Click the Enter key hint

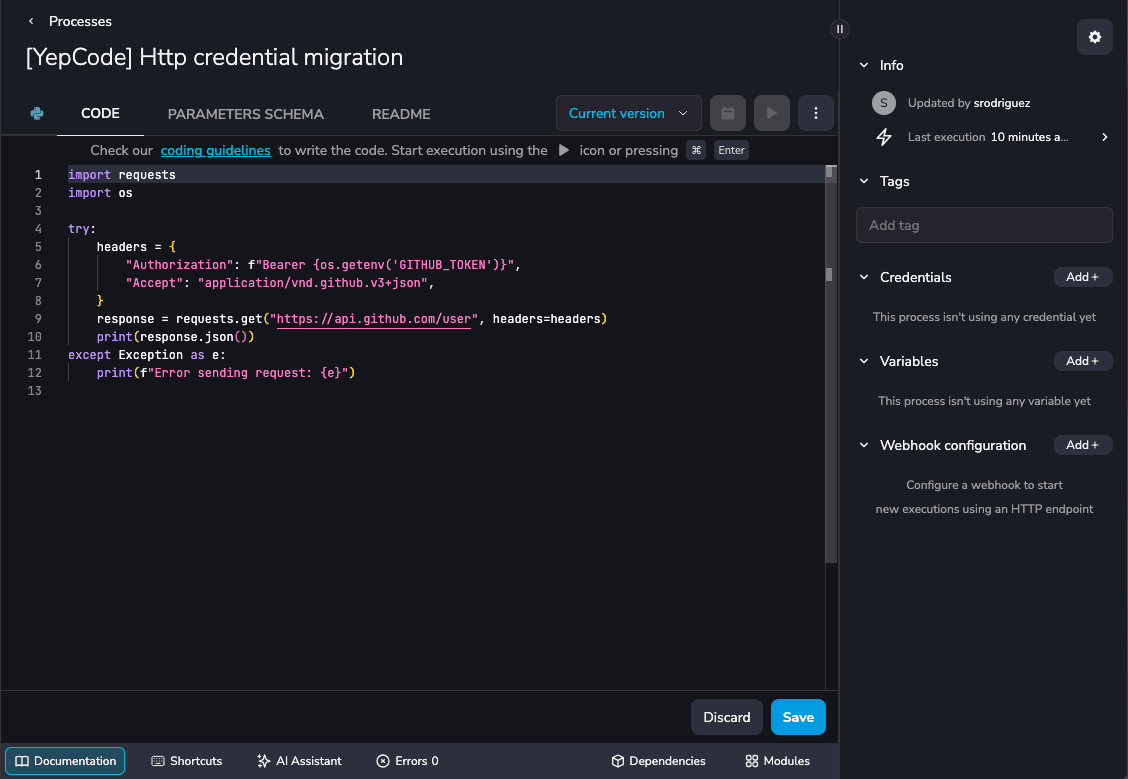pos(731,150)
